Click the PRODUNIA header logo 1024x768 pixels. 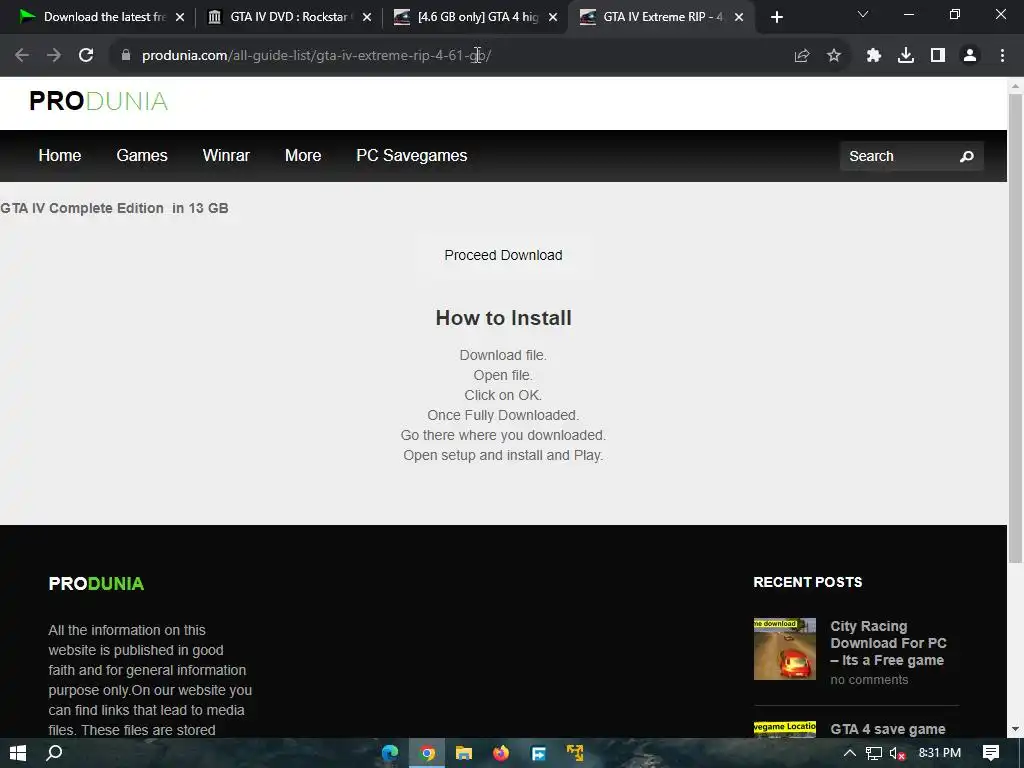99,101
